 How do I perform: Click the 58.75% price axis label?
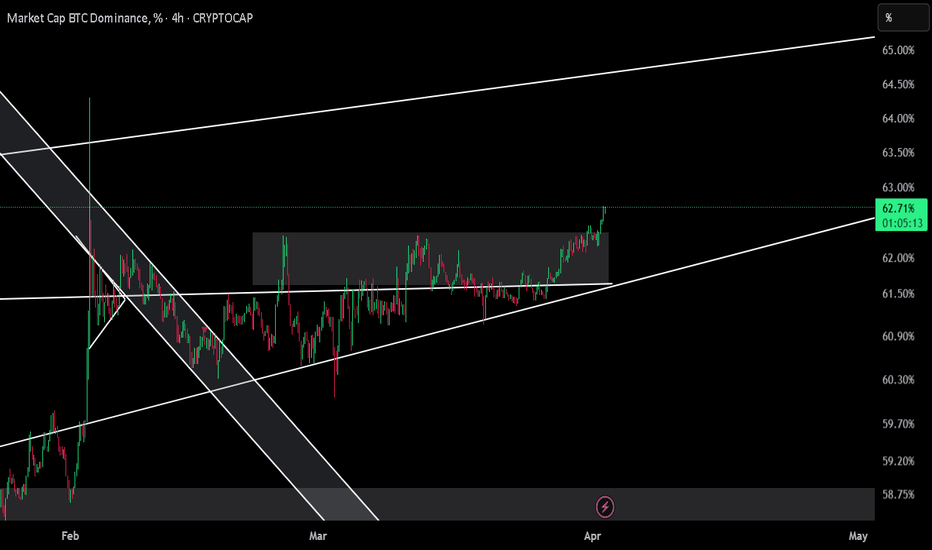[x=898, y=495]
